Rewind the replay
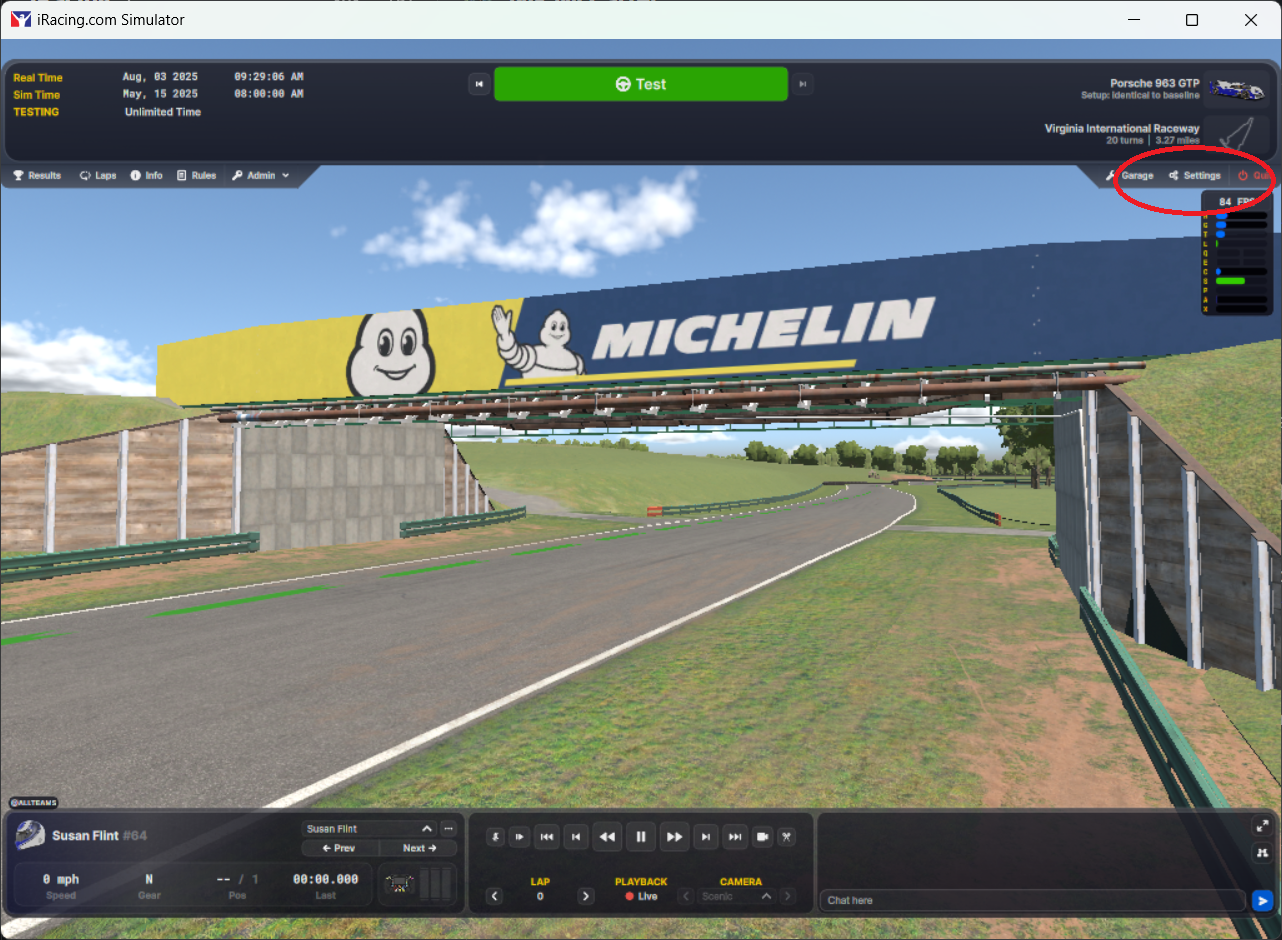Viewport: 1282px width, 940px height. [606, 837]
